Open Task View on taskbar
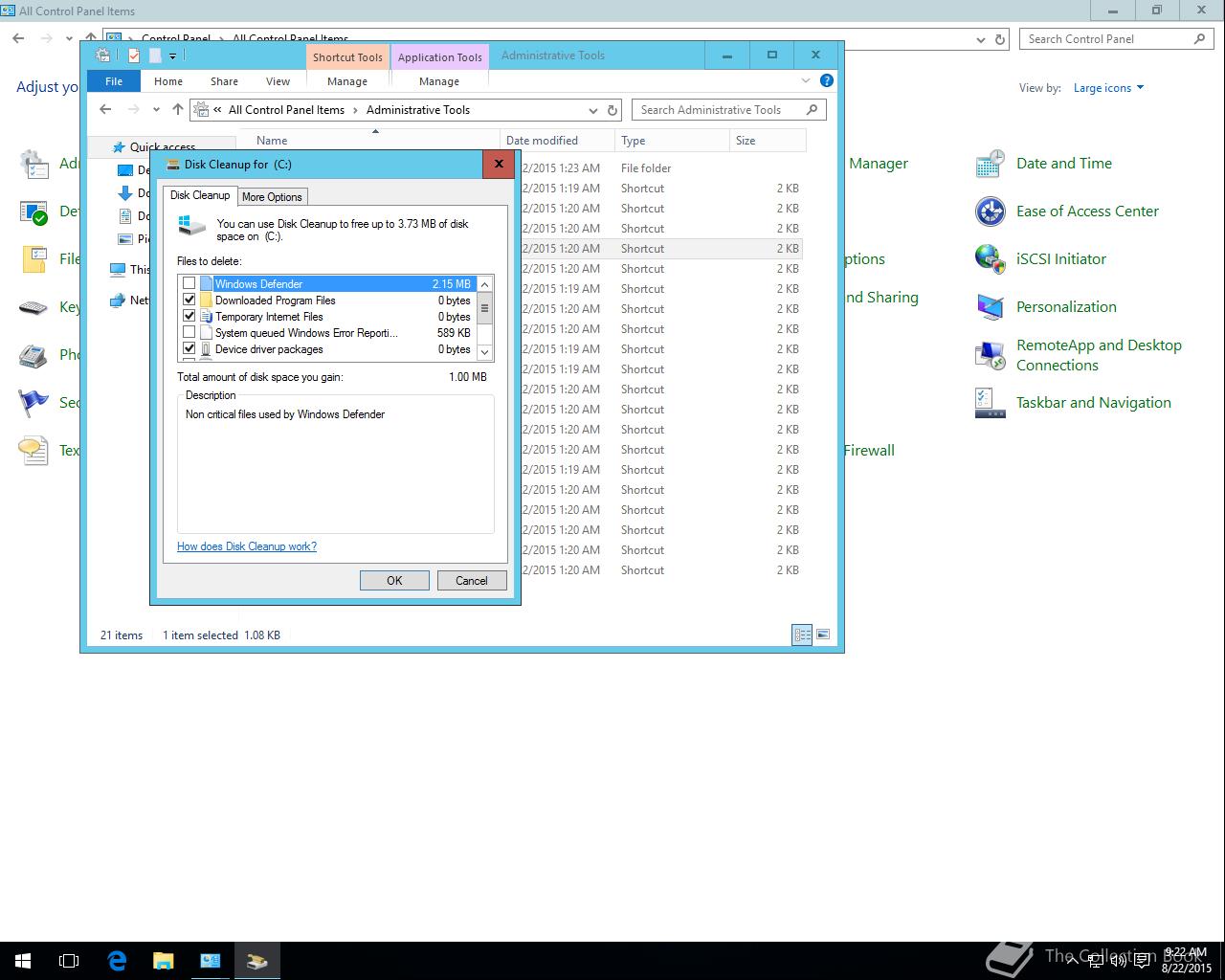The image size is (1225, 980). 69,961
